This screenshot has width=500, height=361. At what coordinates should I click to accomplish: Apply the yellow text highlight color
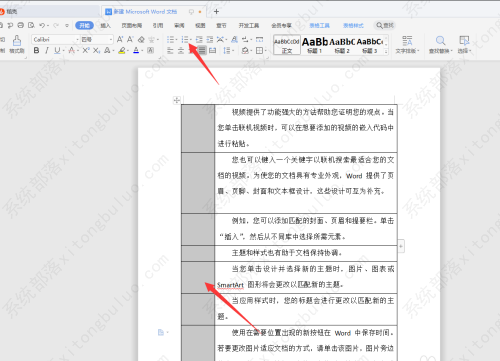point(122,50)
